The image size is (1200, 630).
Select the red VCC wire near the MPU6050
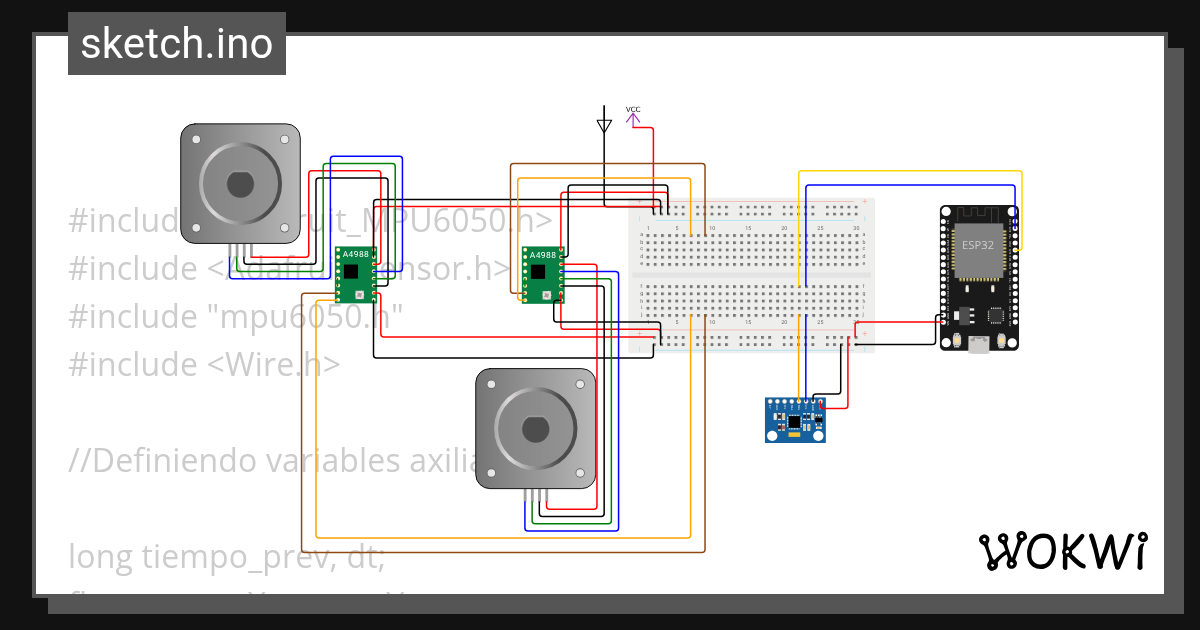coord(842,408)
